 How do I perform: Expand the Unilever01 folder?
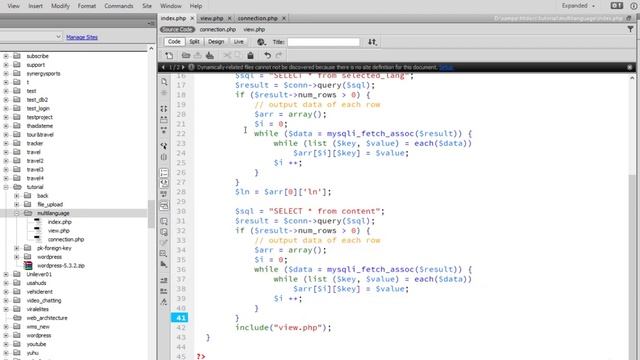pyautogui.click(x=6, y=274)
